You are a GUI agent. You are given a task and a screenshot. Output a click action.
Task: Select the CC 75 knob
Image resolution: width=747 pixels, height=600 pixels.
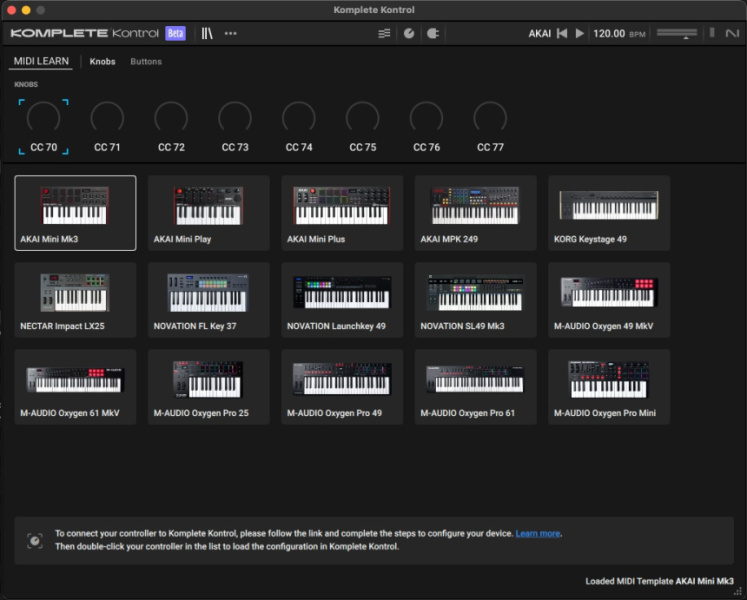point(363,127)
